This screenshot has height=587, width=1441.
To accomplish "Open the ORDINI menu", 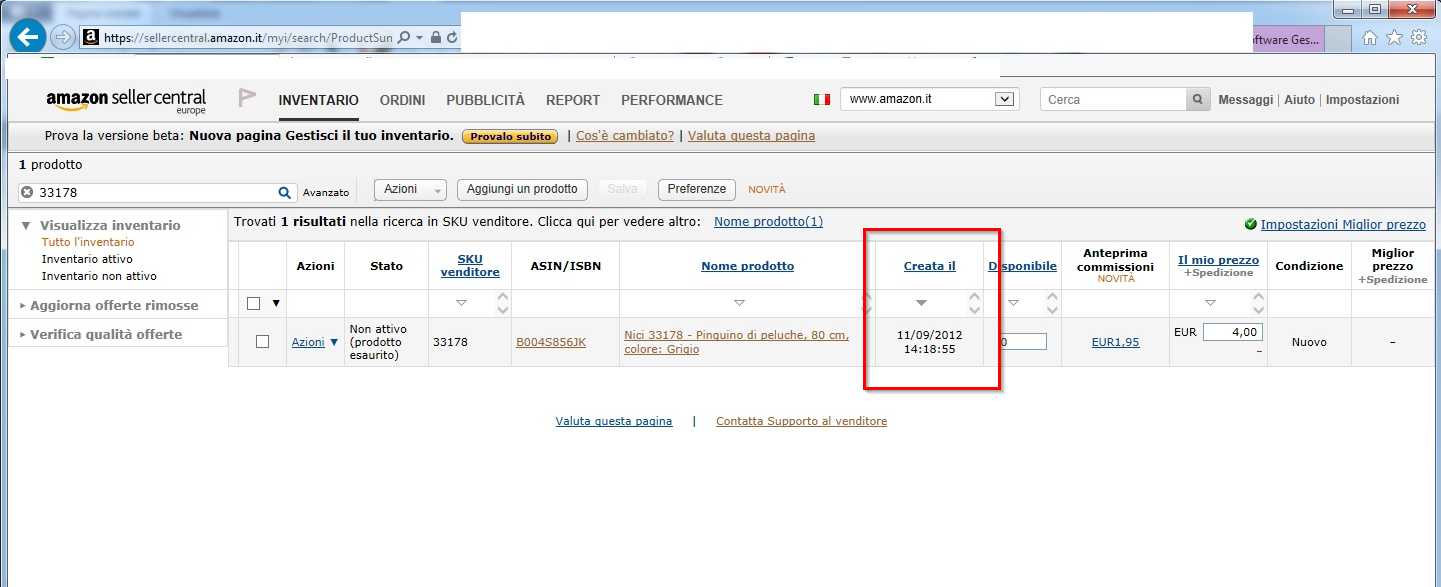I will pyautogui.click(x=402, y=100).
